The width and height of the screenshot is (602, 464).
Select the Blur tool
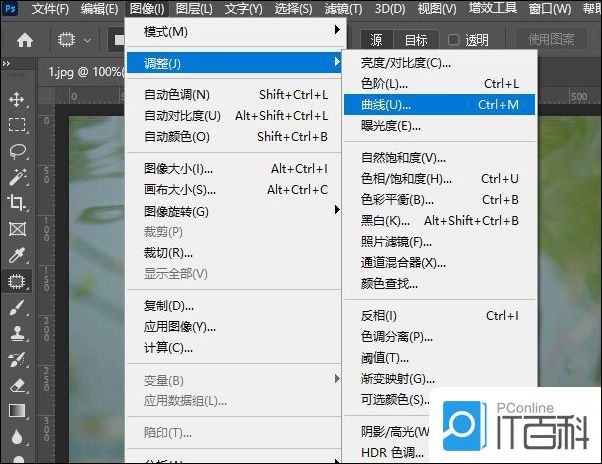[x=18, y=437]
